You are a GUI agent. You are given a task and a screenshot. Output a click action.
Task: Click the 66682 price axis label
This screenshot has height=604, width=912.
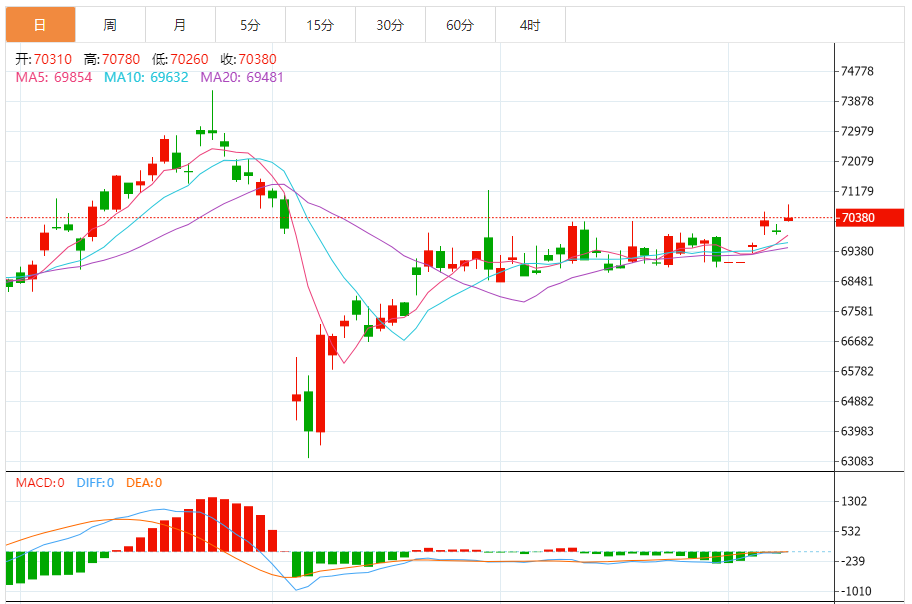[857, 341]
